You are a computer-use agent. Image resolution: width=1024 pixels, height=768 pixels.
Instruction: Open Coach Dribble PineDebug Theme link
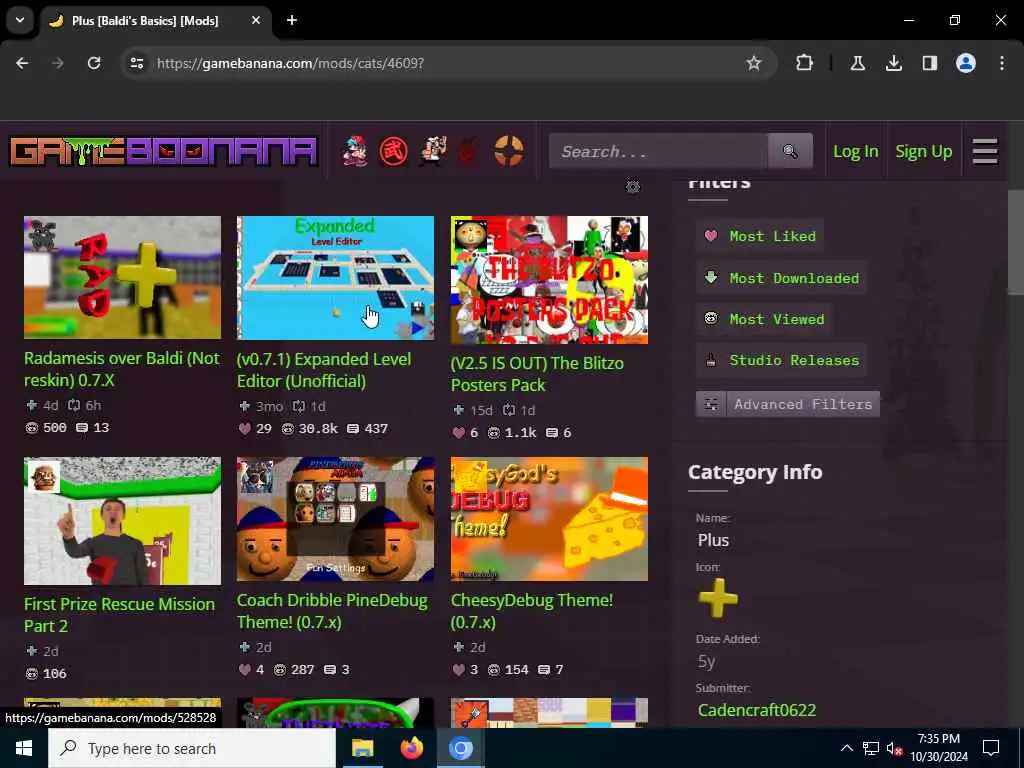click(332, 611)
